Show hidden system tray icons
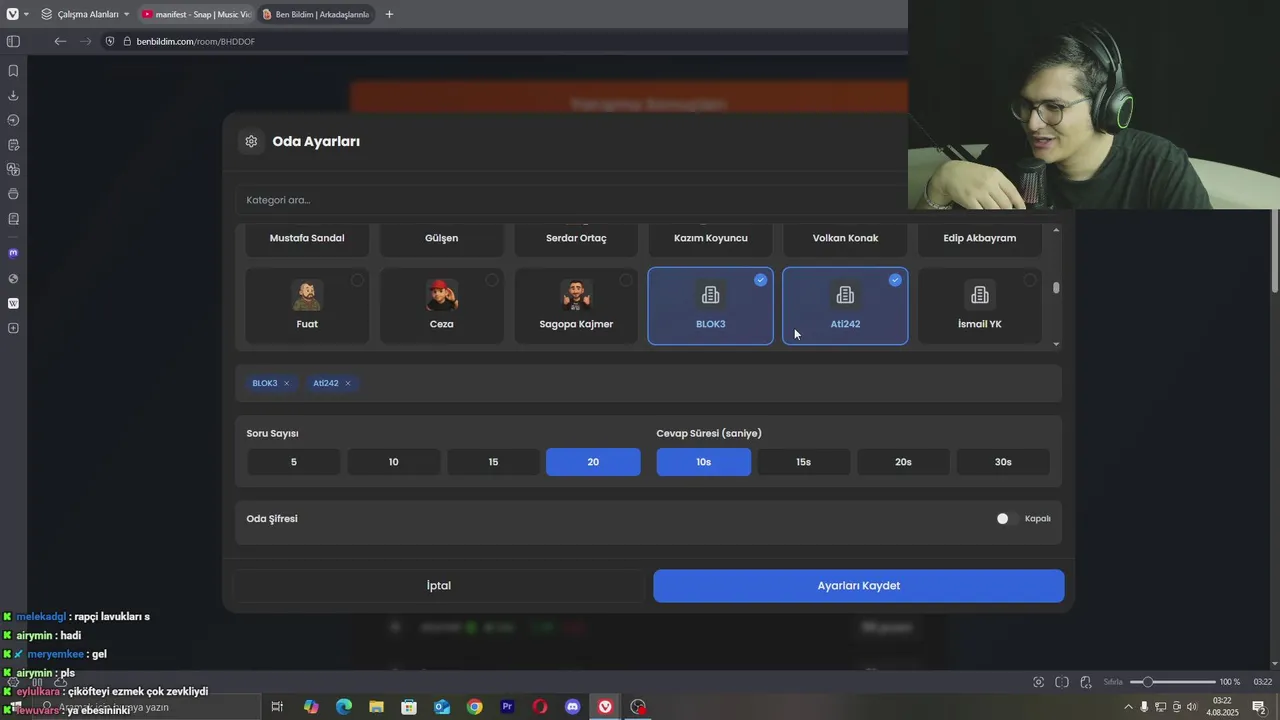 pos(1129,707)
